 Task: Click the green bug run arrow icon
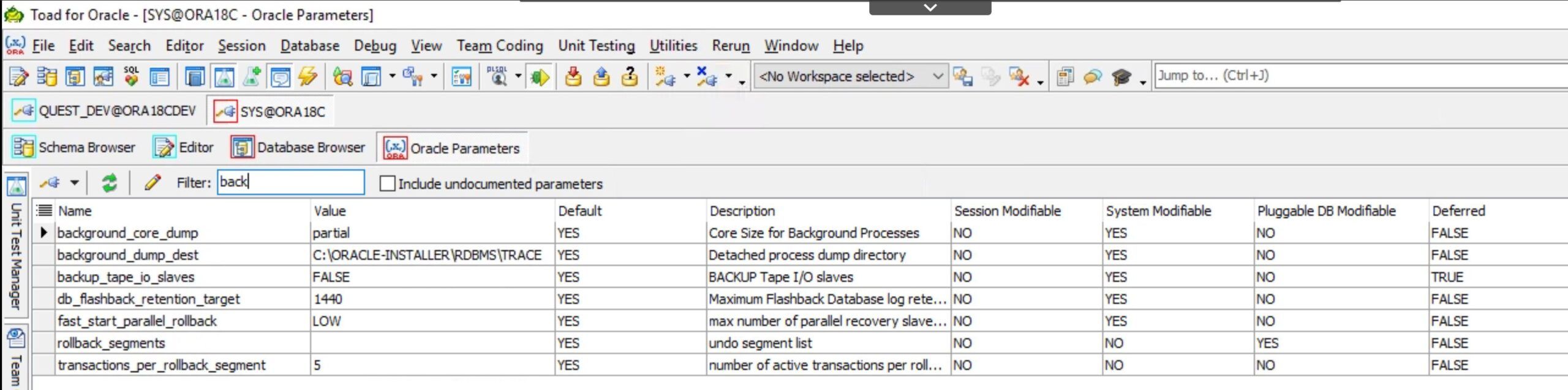[540, 77]
